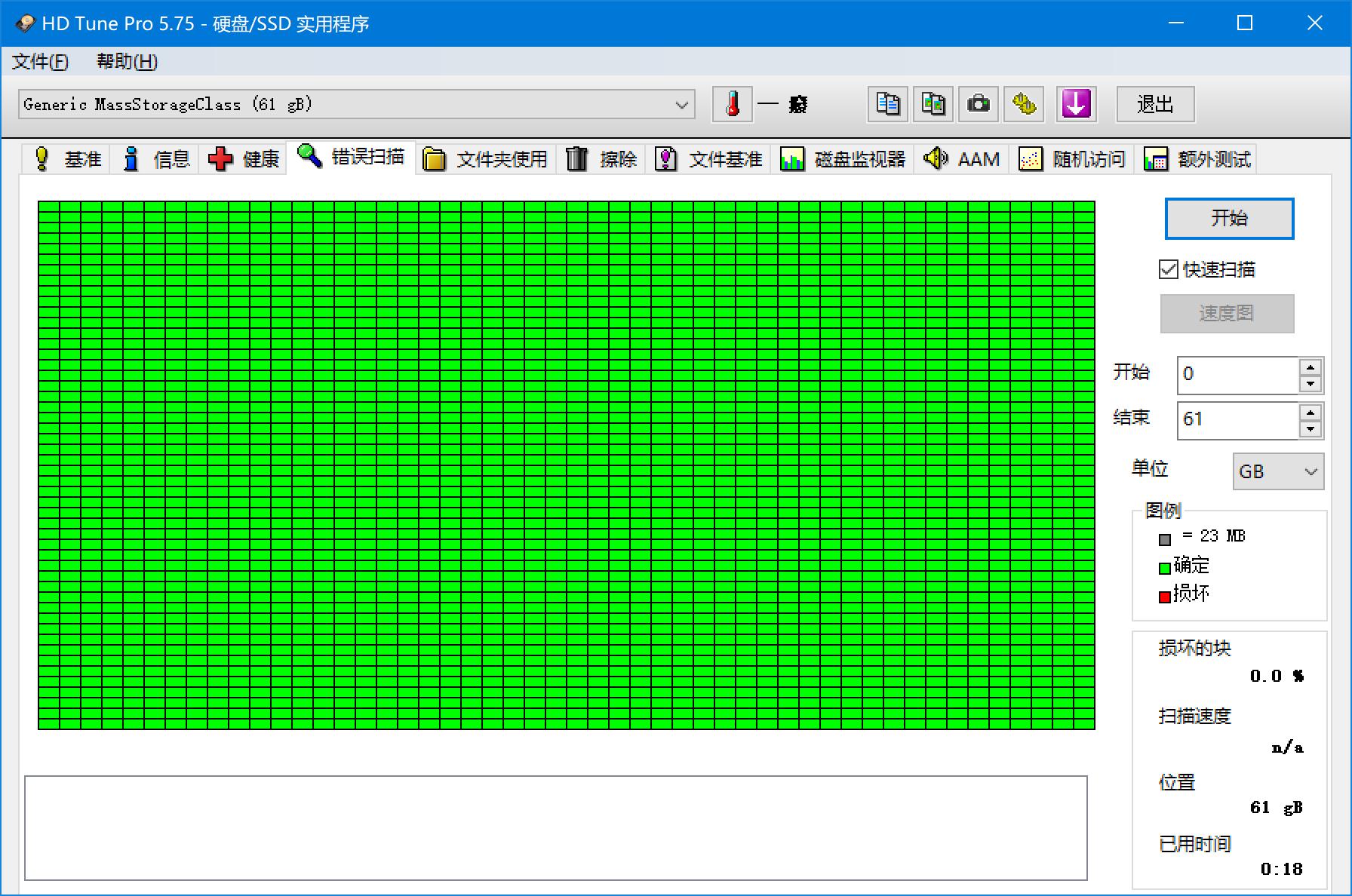Select the 错误扫描 tab

coord(351,157)
